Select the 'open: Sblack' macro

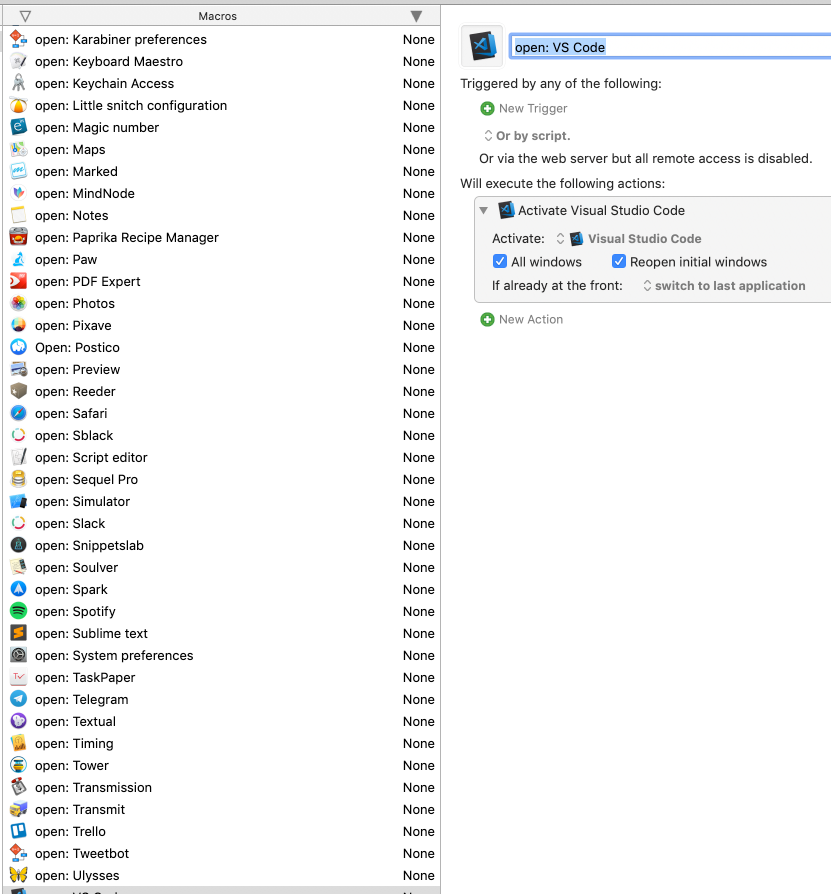222,435
